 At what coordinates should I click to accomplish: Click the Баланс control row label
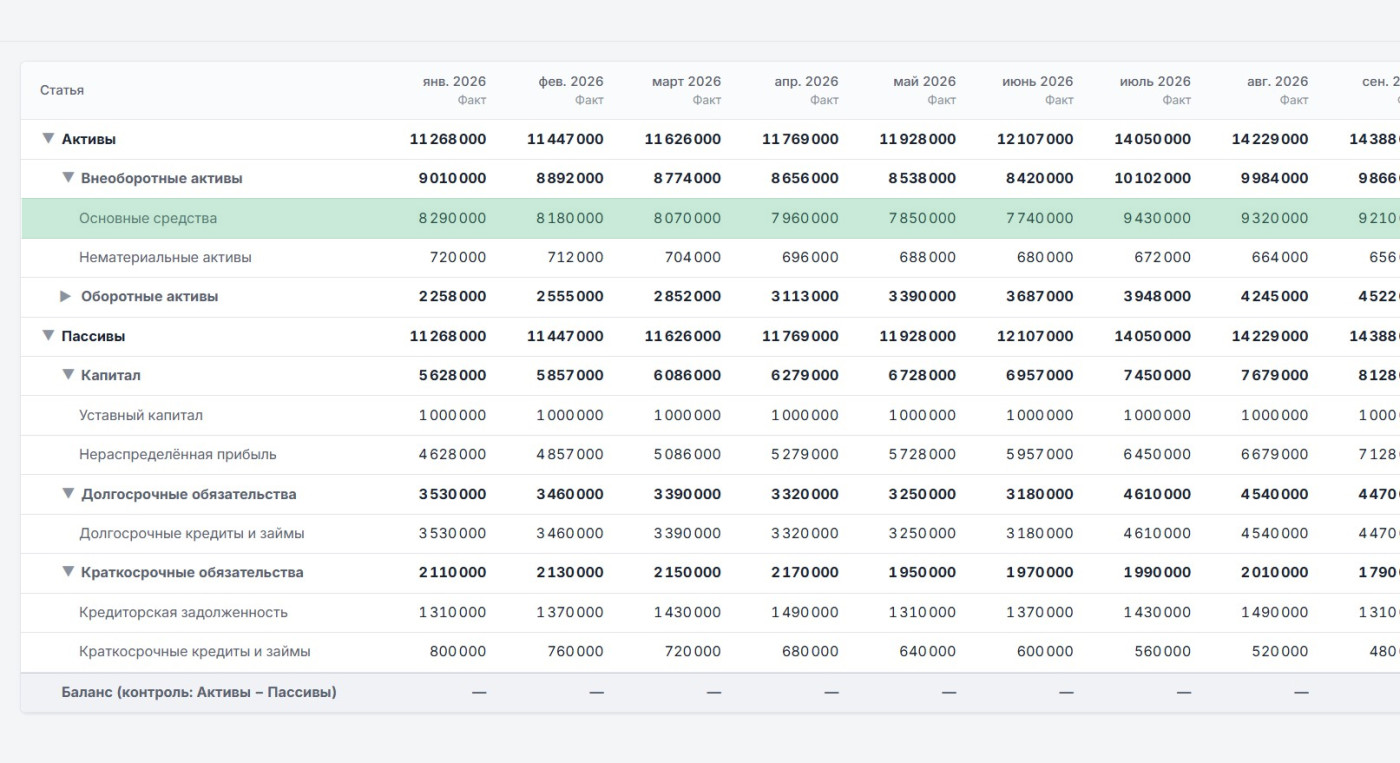(199, 692)
